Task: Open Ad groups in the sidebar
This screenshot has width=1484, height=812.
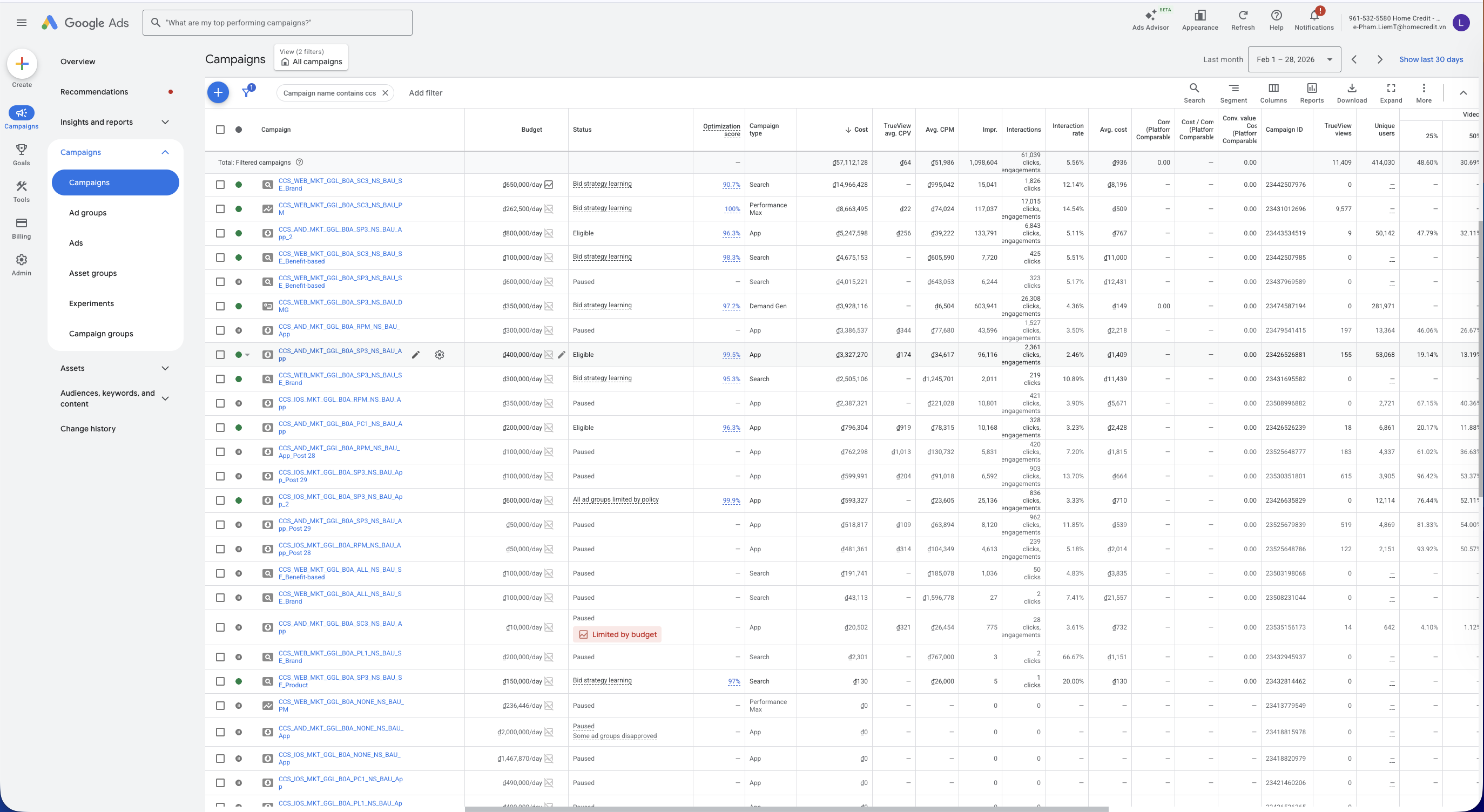Action: tap(87, 213)
